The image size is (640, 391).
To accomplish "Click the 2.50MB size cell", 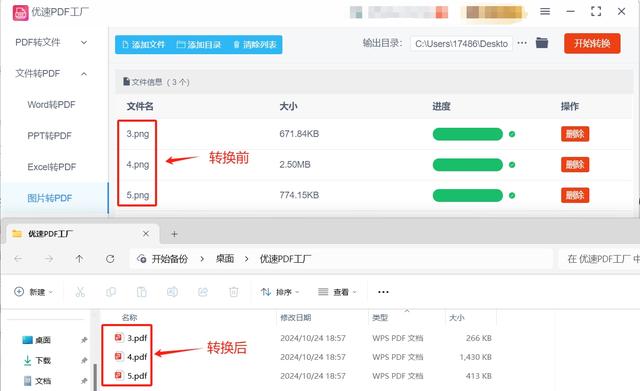I will (x=295, y=164).
